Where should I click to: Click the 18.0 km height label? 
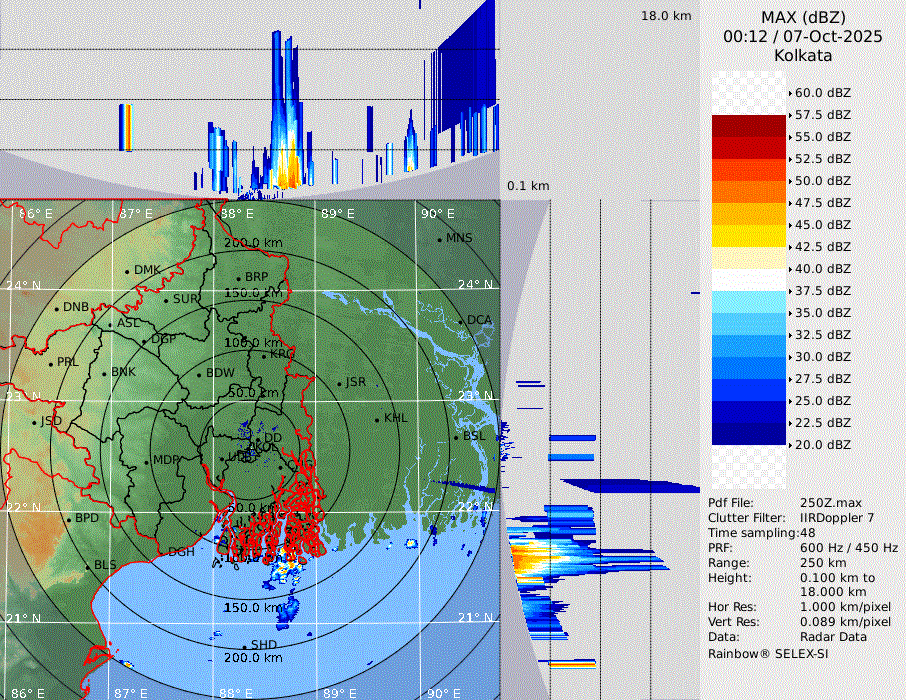click(666, 16)
